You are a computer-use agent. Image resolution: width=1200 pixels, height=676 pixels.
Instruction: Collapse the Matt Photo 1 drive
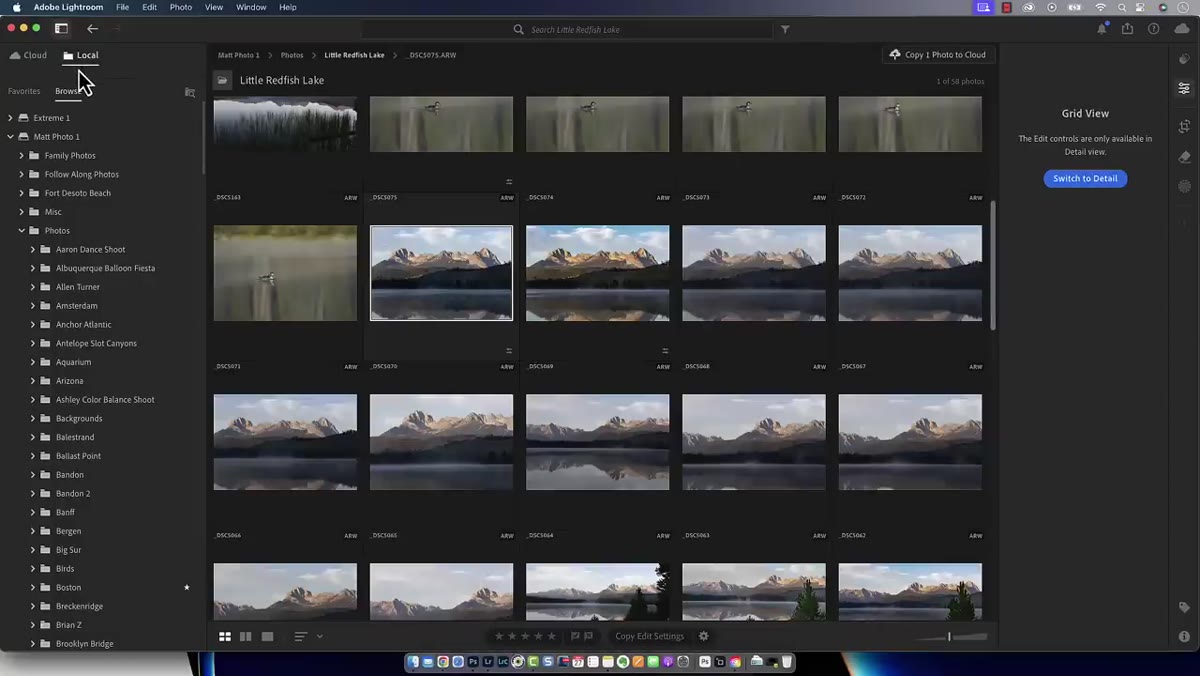[10, 137]
